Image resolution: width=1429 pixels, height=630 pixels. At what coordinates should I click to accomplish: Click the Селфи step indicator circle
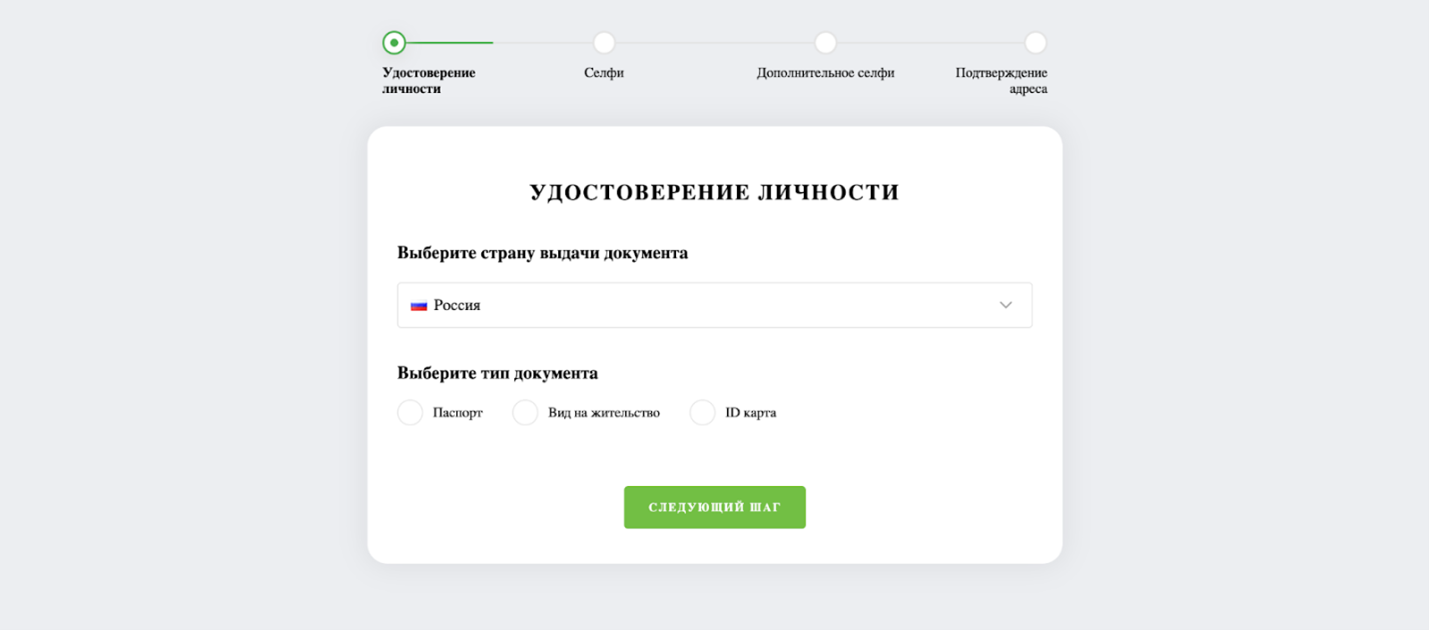[x=604, y=43]
